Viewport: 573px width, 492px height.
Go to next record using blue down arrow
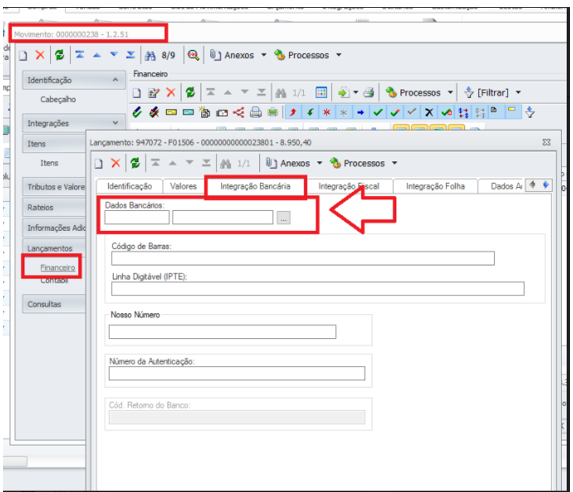114,55
